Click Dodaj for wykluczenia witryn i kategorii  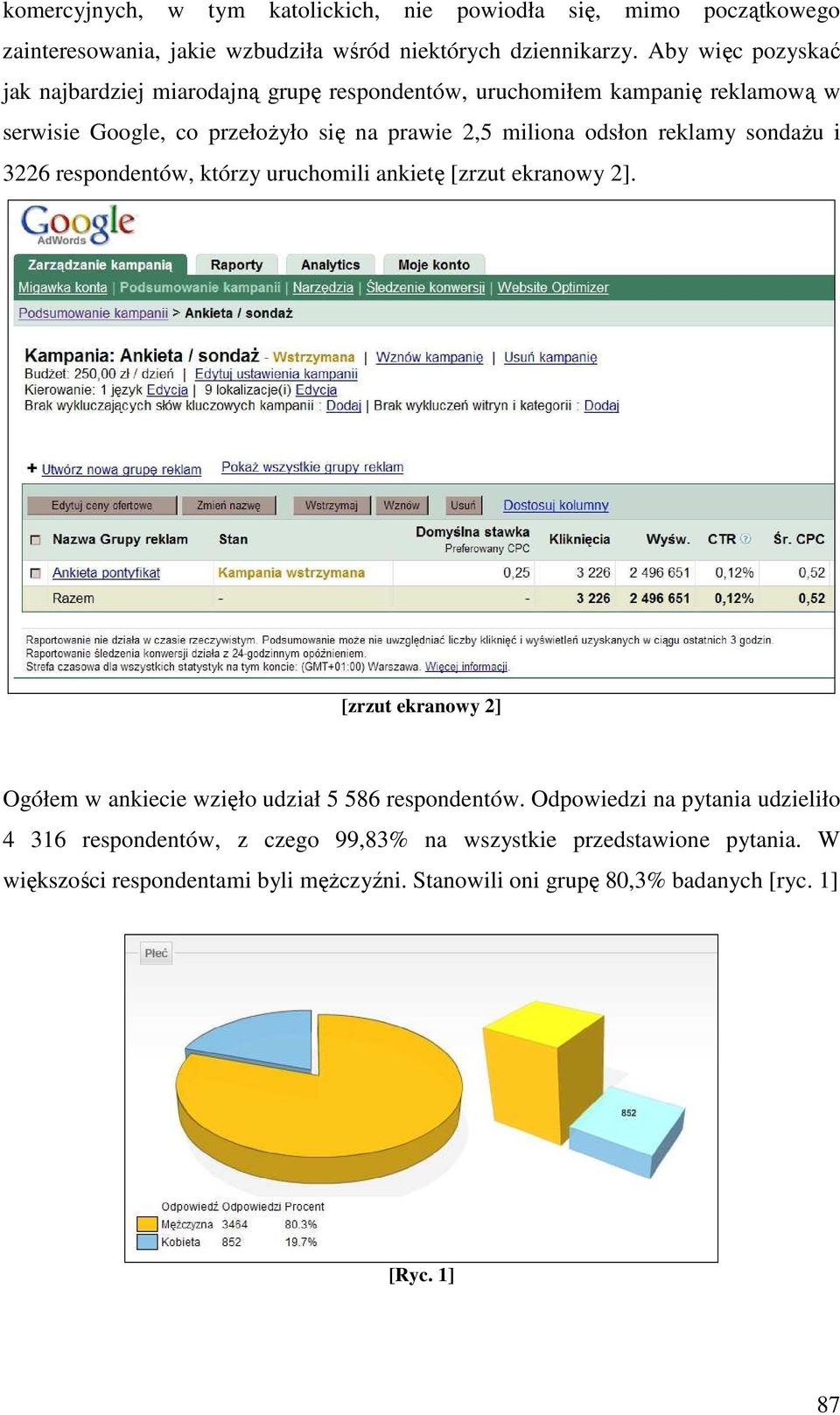(601, 405)
